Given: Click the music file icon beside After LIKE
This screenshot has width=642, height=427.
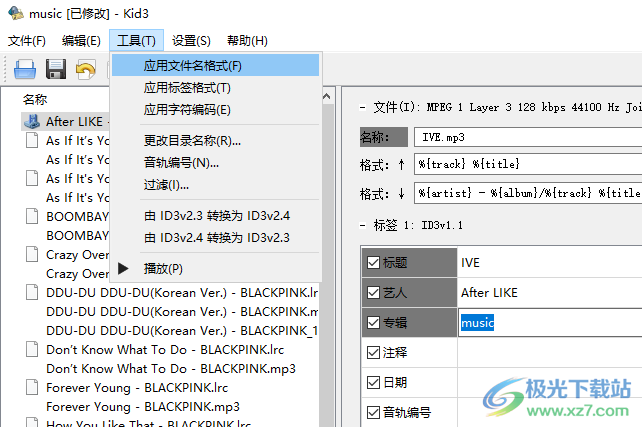Looking at the screenshot, I should [x=31, y=122].
